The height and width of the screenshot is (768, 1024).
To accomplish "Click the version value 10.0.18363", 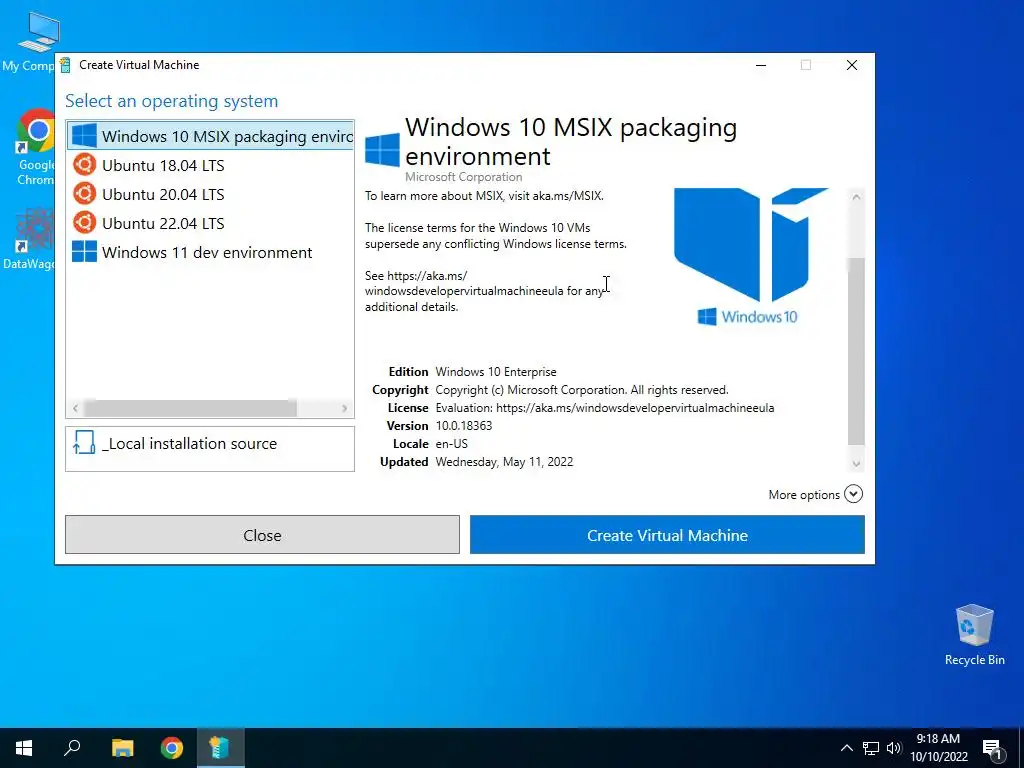I will pos(464,426).
